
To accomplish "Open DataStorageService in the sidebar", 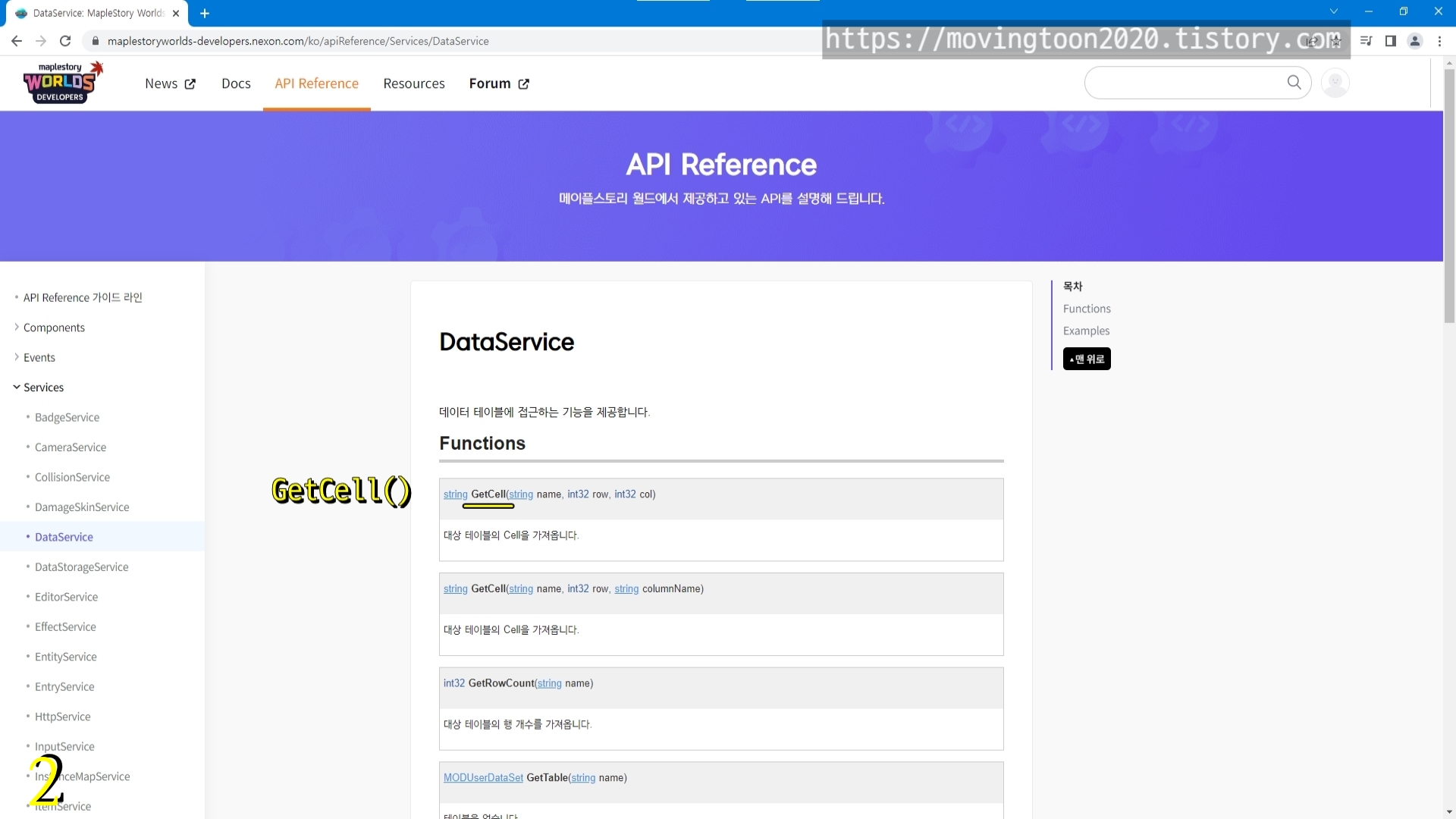I will click(x=81, y=567).
